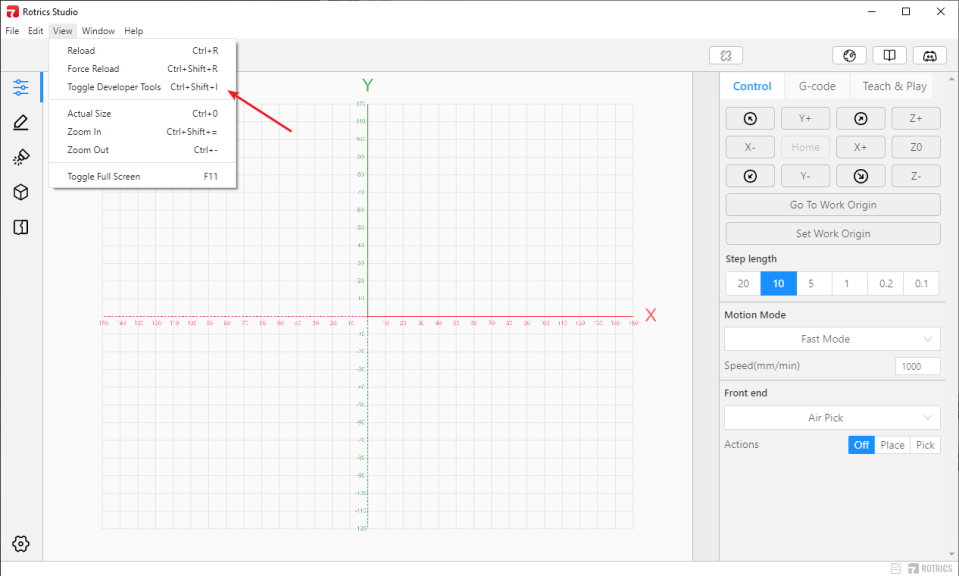The width and height of the screenshot is (959, 576).
Task: Open the Discord community icon
Action: pos(930,56)
